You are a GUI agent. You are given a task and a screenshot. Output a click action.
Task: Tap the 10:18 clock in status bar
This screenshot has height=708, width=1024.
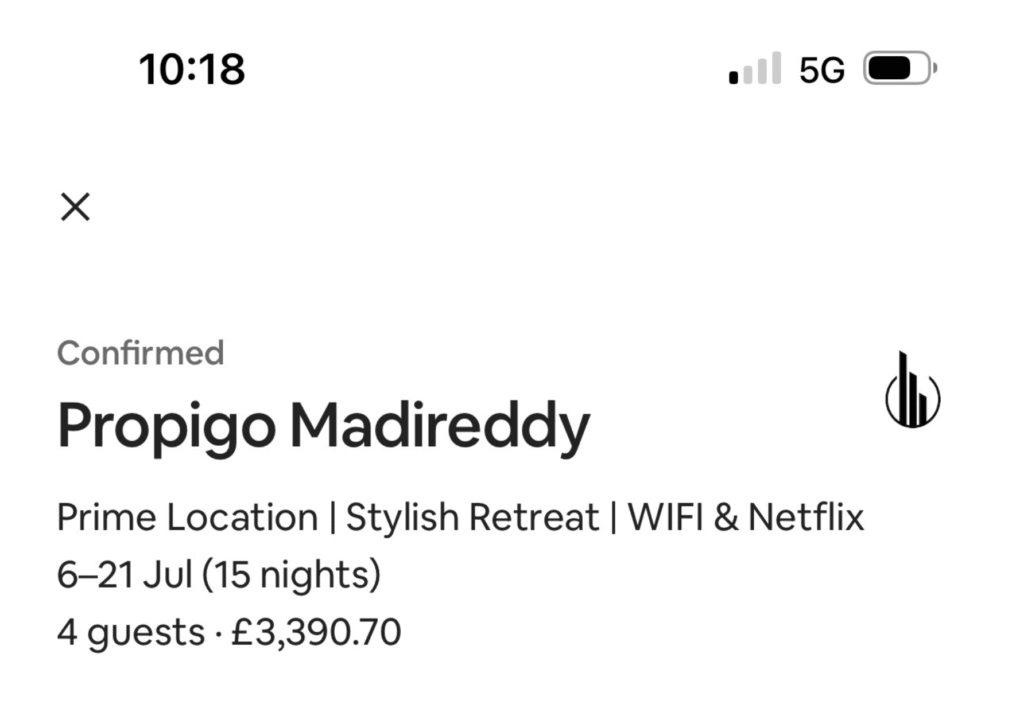(x=191, y=70)
